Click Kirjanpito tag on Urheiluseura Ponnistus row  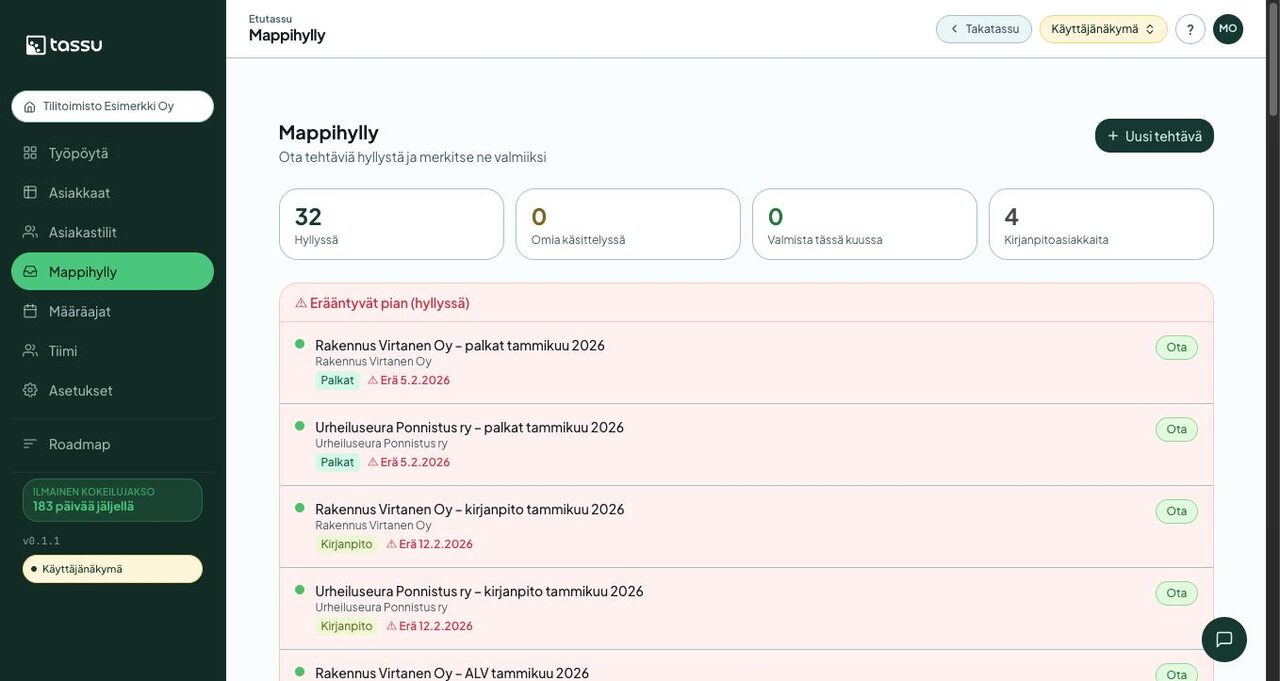pyautogui.click(x=346, y=626)
